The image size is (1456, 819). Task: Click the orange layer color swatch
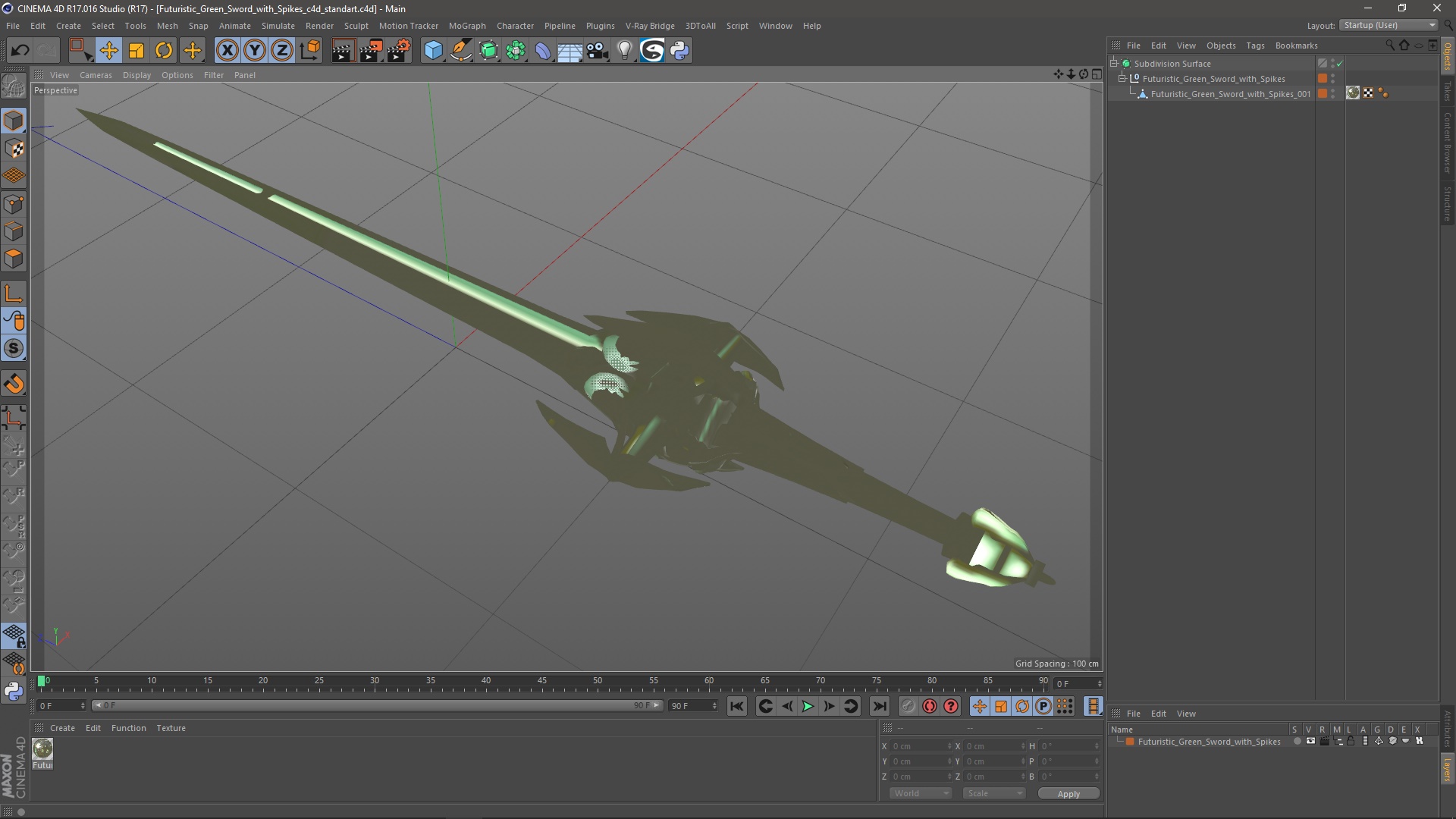pos(1130,742)
